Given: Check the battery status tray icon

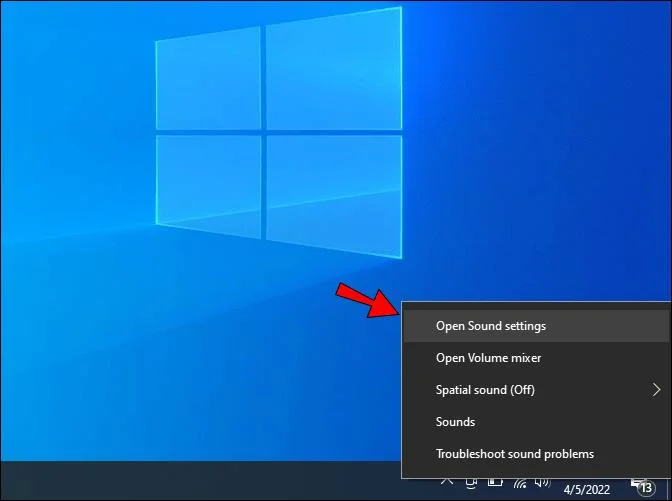Looking at the screenshot, I should click(495, 483).
